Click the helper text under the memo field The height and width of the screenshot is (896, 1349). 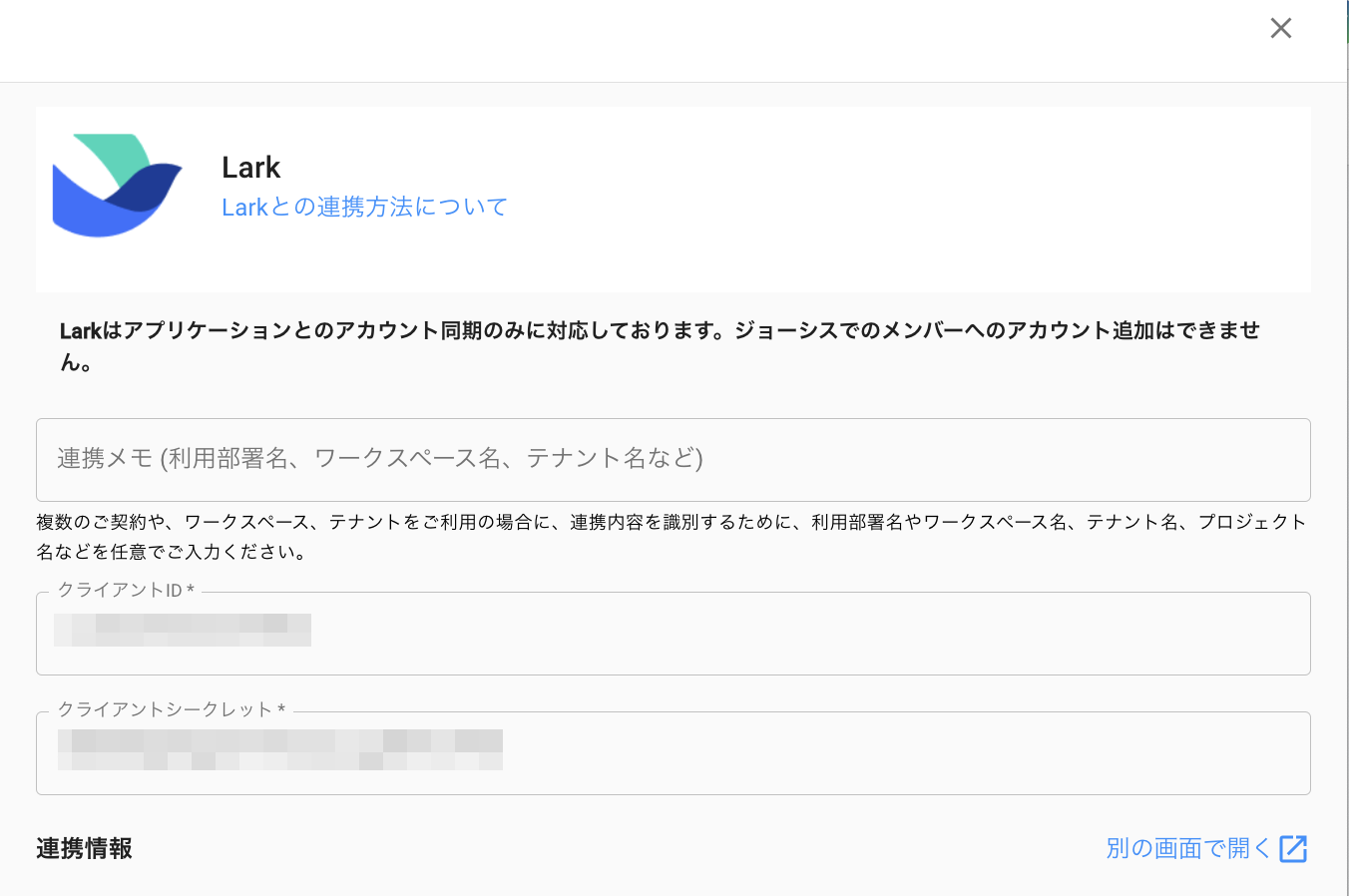[x=671, y=522]
